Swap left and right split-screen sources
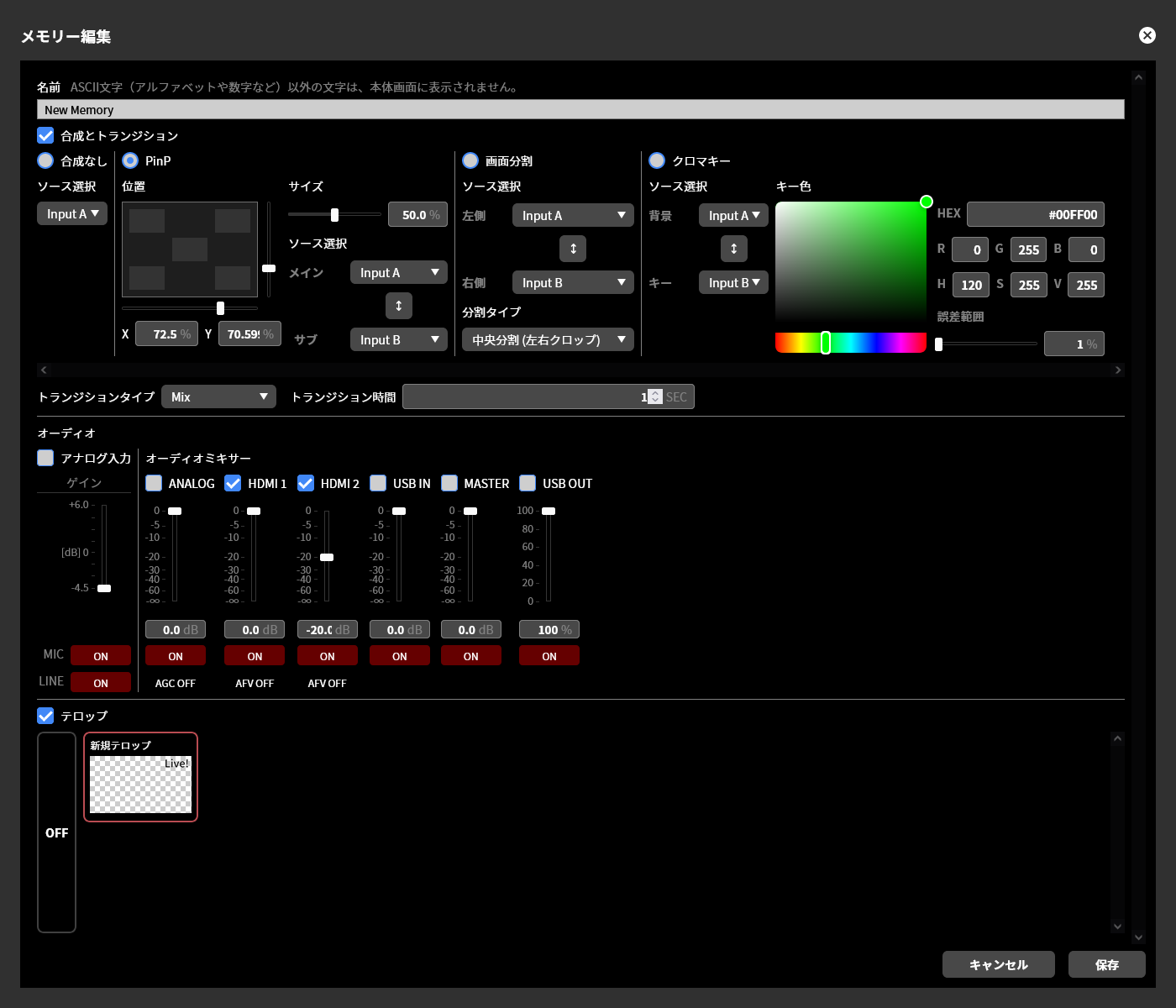The height and width of the screenshot is (1008, 1176). click(573, 249)
